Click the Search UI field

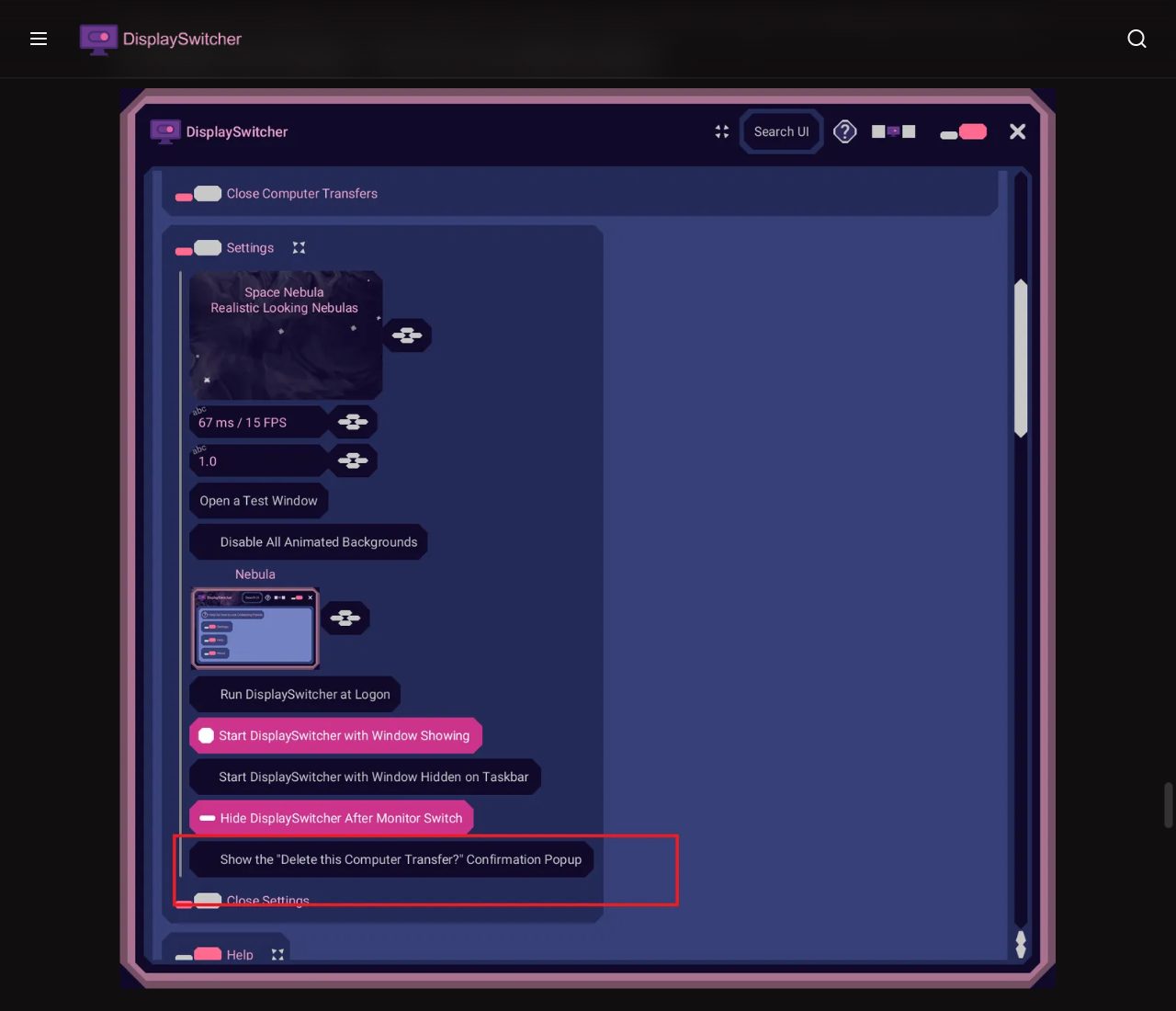click(x=782, y=132)
